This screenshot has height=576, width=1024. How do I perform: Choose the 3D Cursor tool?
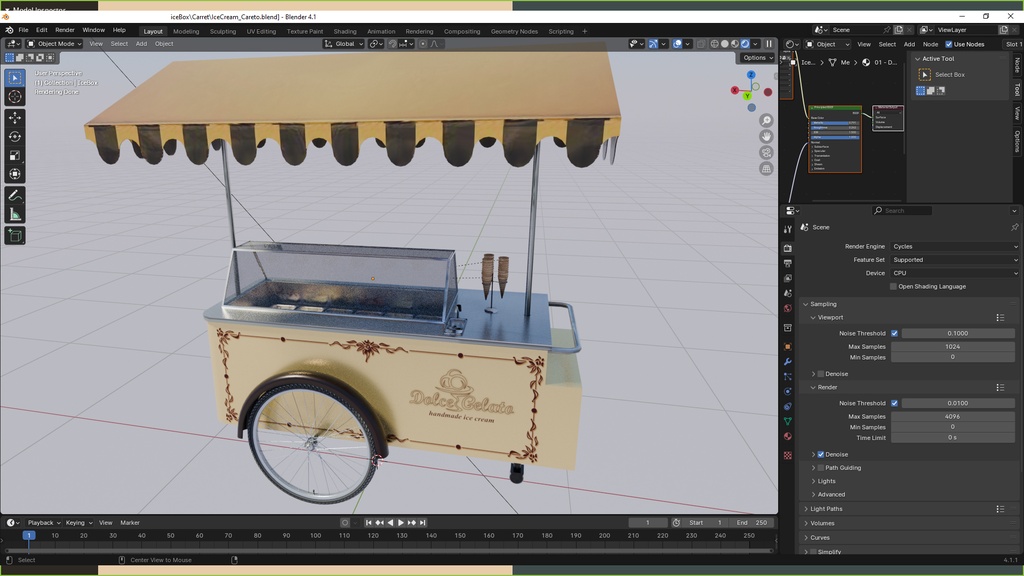[15, 97]
